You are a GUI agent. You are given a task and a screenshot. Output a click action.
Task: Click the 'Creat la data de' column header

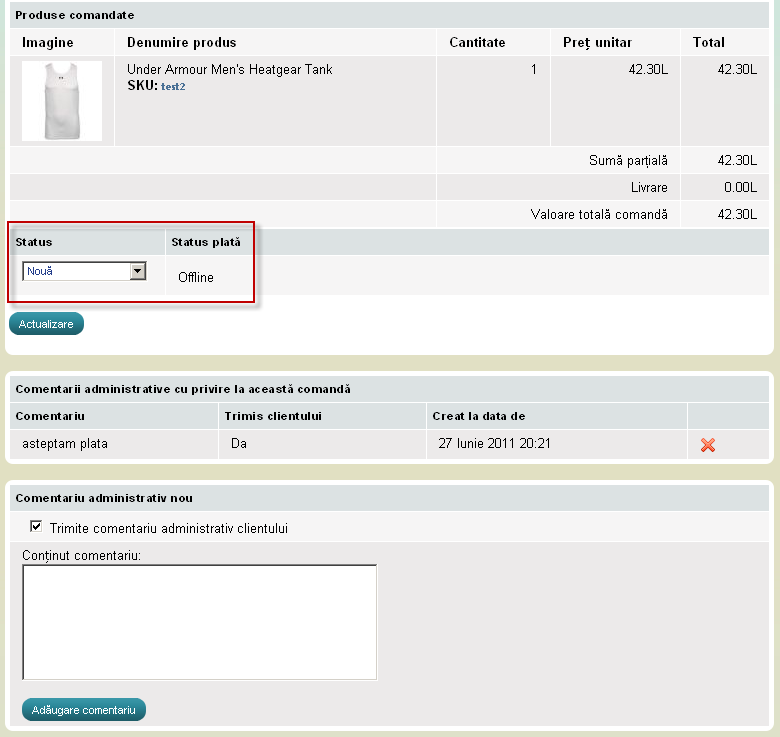coord(479,416)
